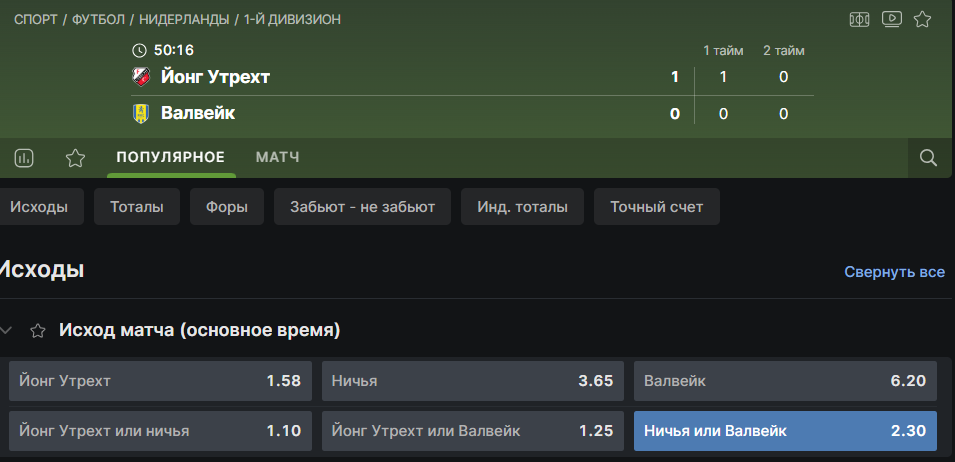The height and width of the screenshot is (462, 955).
Task: Switch to the ПОПУЛЯРНОЕ tab
Action: (x=170, y=157)
